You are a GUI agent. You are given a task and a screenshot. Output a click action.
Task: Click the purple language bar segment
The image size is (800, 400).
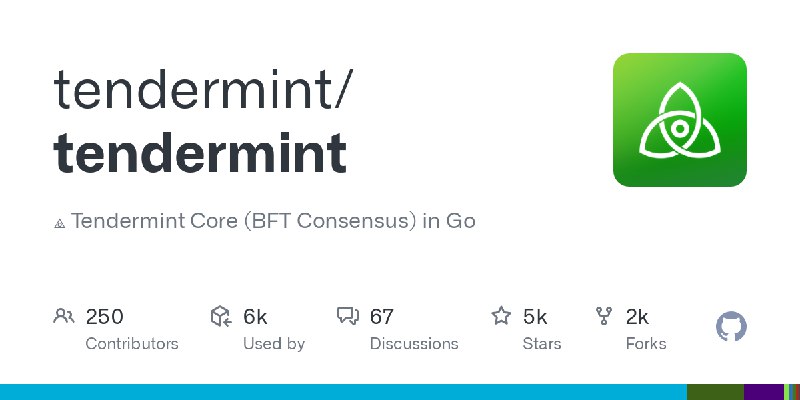pyautogui.click(x=764, y=392)
